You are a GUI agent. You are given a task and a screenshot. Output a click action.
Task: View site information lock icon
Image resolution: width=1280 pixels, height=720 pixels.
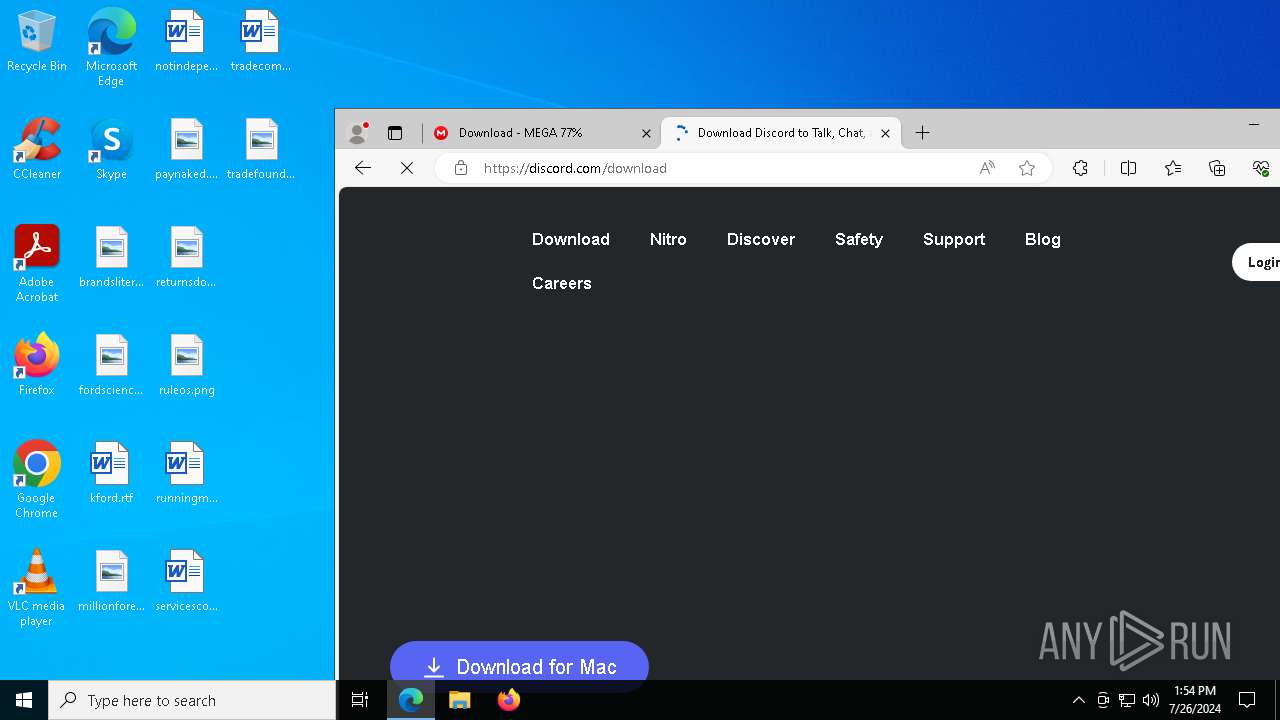pyautogui.click(x=461, y=168)
